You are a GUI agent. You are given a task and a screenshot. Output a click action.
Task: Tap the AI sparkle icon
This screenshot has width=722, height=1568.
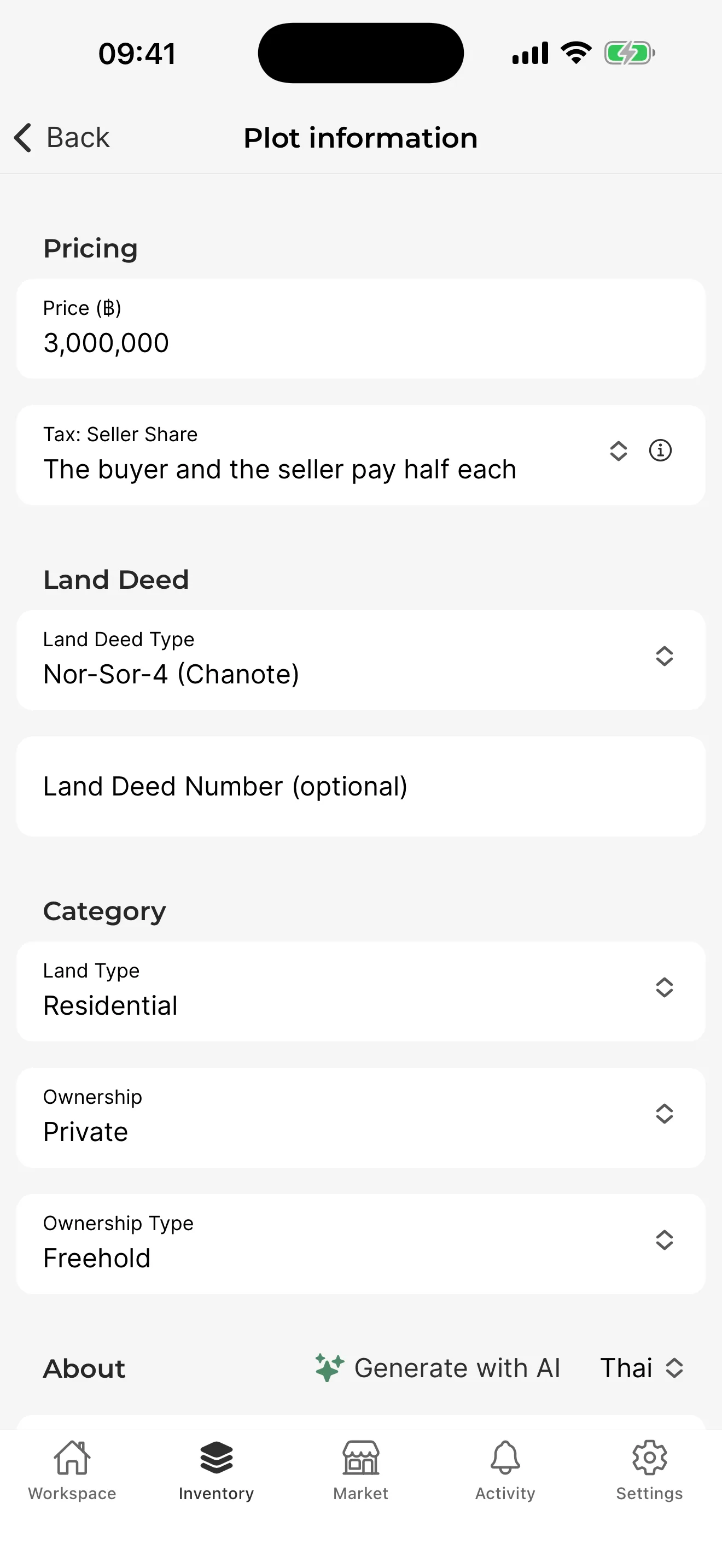[329, 1367]
